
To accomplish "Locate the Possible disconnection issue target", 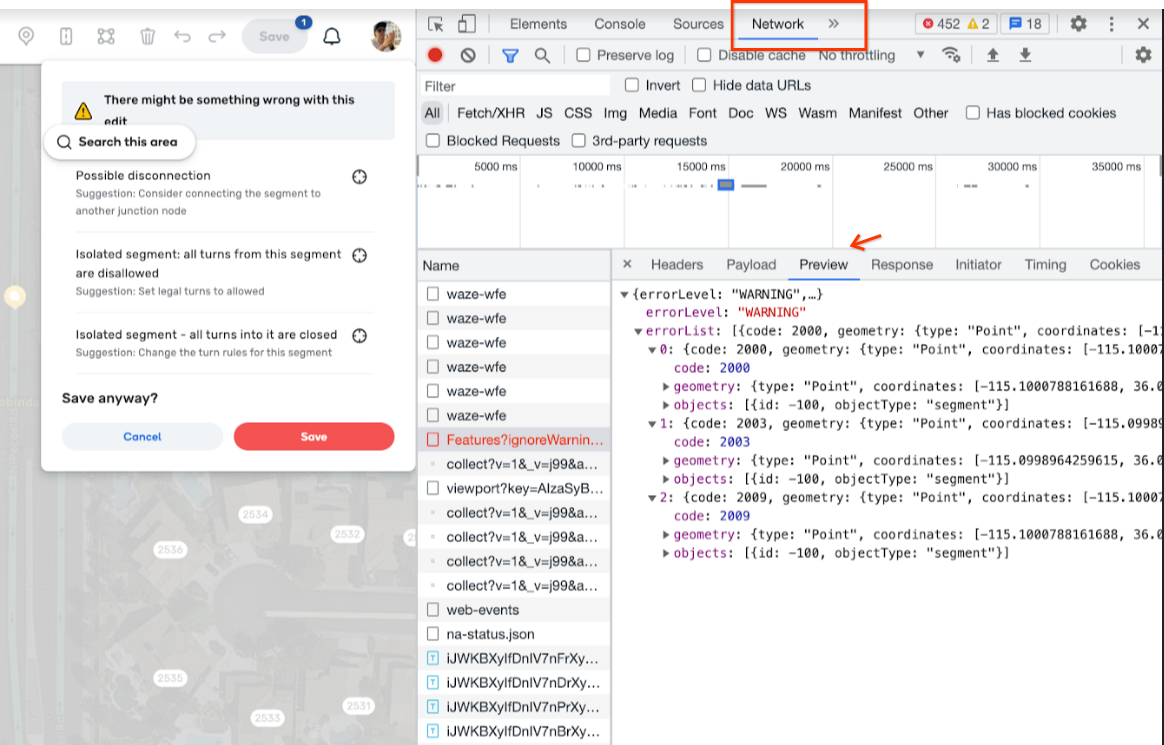I will click(359, 177).
